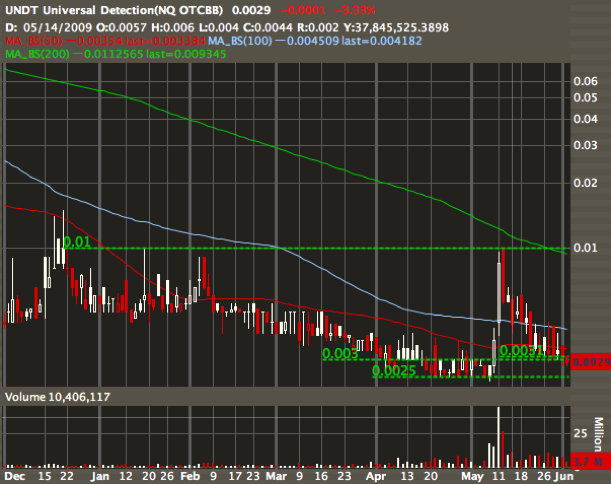Click the Mar date axis label

point(276,476)
